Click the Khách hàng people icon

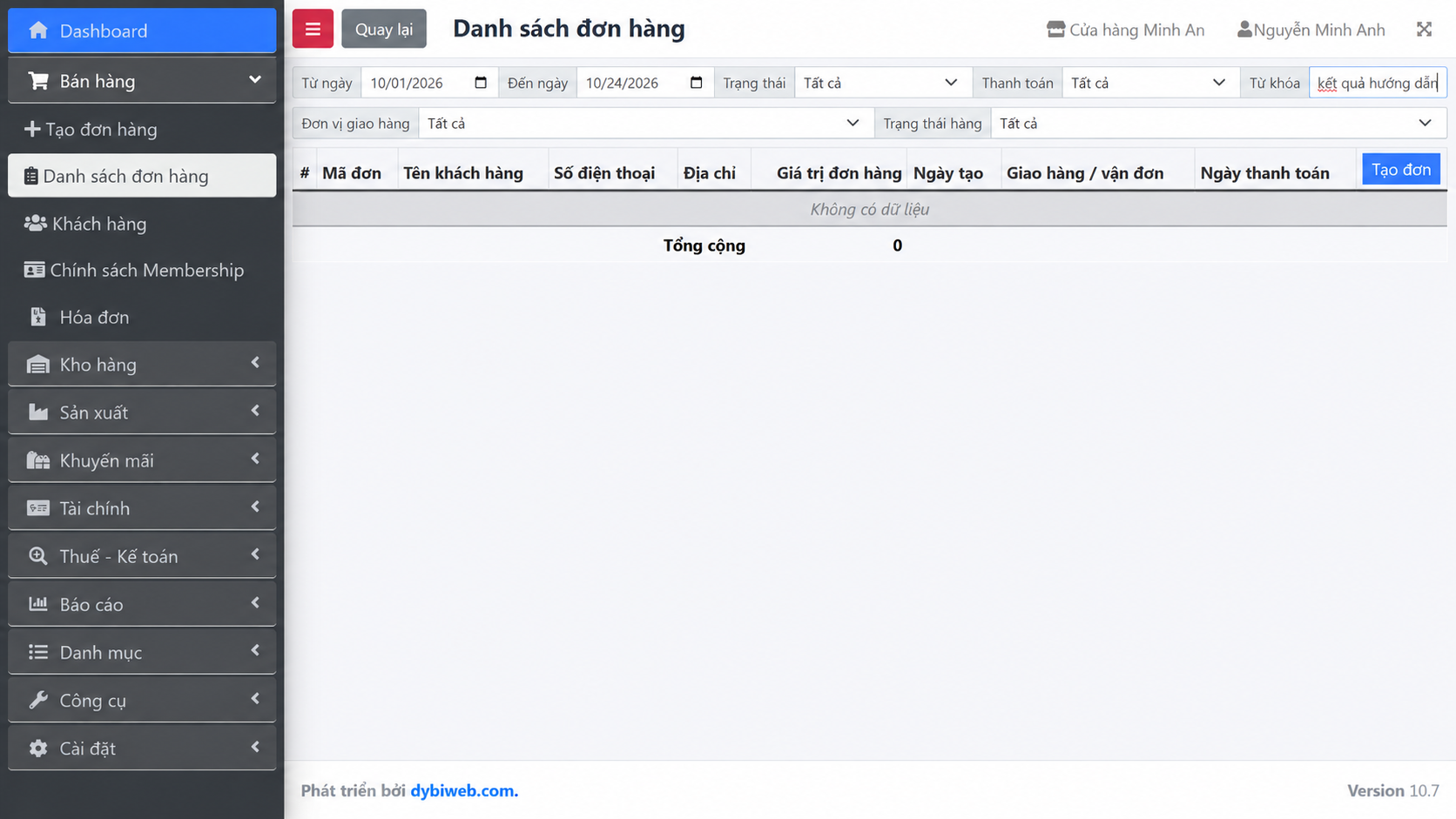36,224
